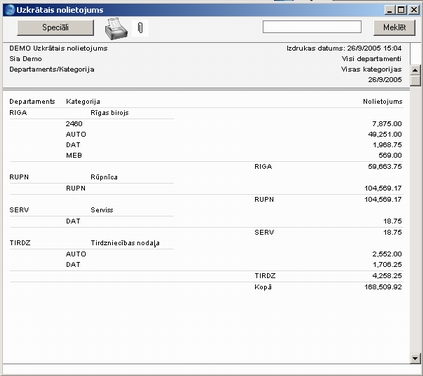This screenshot has width=423, height=376.
Task: Click the Kategorija column header
Action: coord(83,101)
